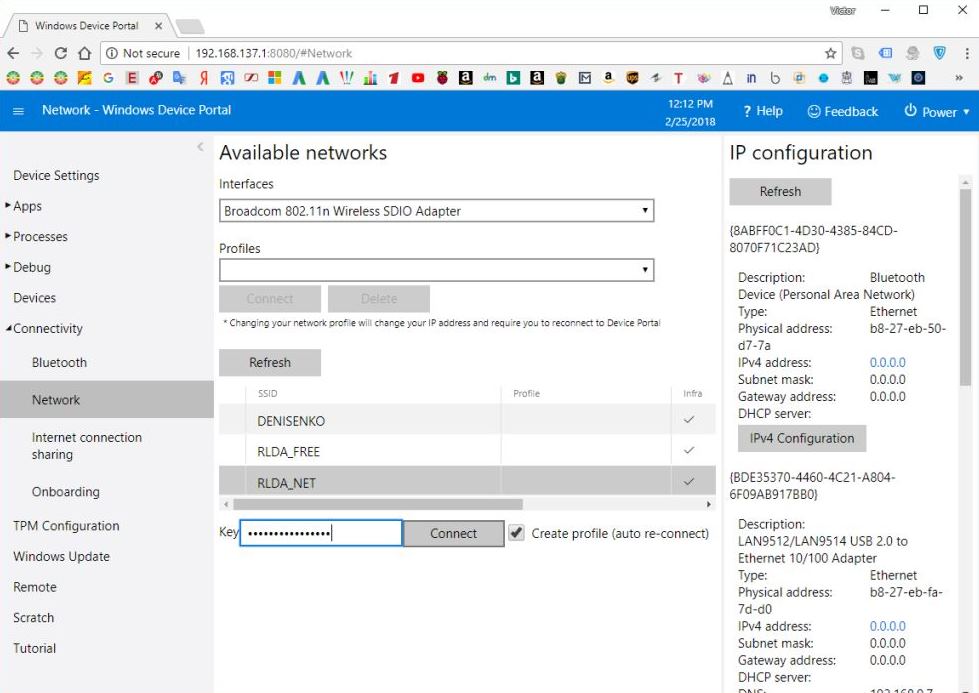979x693 pixels.
Task: Collapse the Connectivity tree section
Action: 8,328
